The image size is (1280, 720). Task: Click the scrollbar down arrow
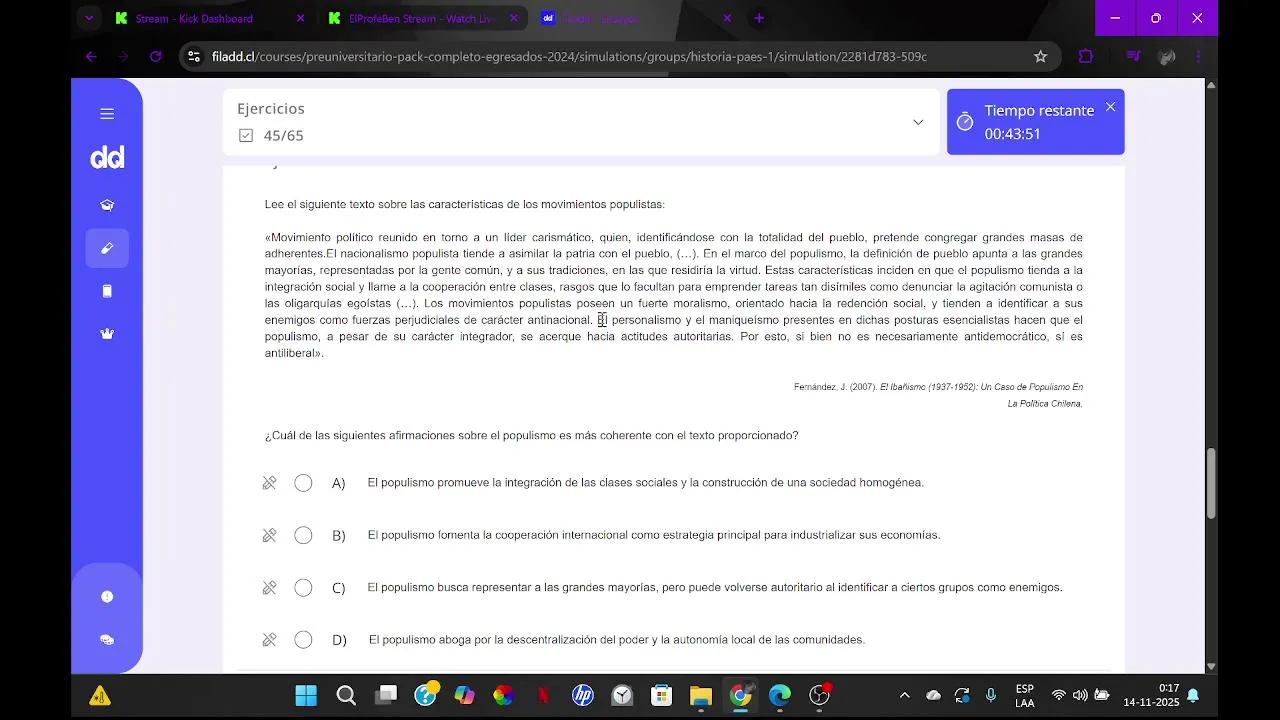pos(1211,666)
